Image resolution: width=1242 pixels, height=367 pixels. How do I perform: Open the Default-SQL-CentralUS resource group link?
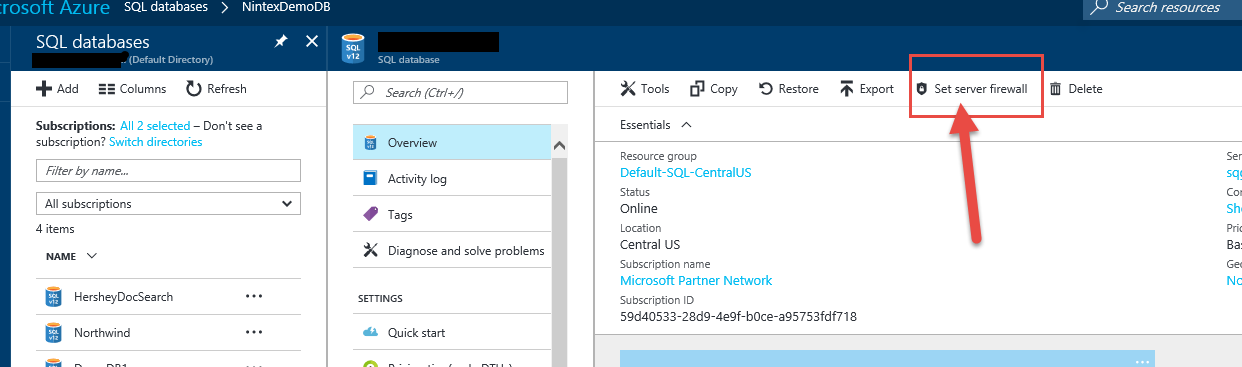pyautogui.click(x=686, y=173)
